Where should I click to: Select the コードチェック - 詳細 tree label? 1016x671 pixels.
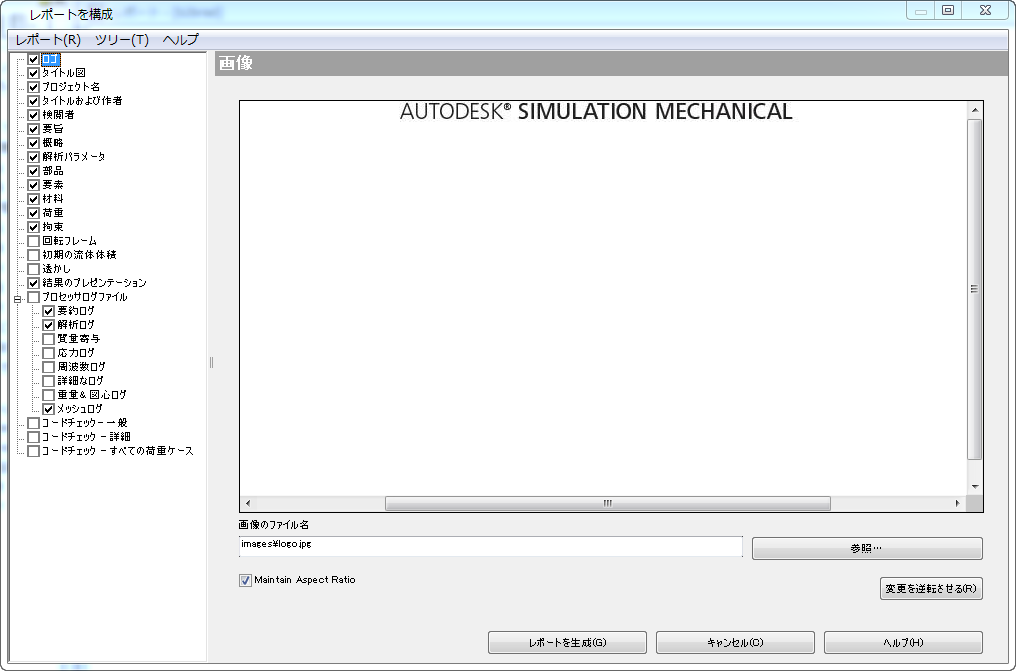pos(86,437)
